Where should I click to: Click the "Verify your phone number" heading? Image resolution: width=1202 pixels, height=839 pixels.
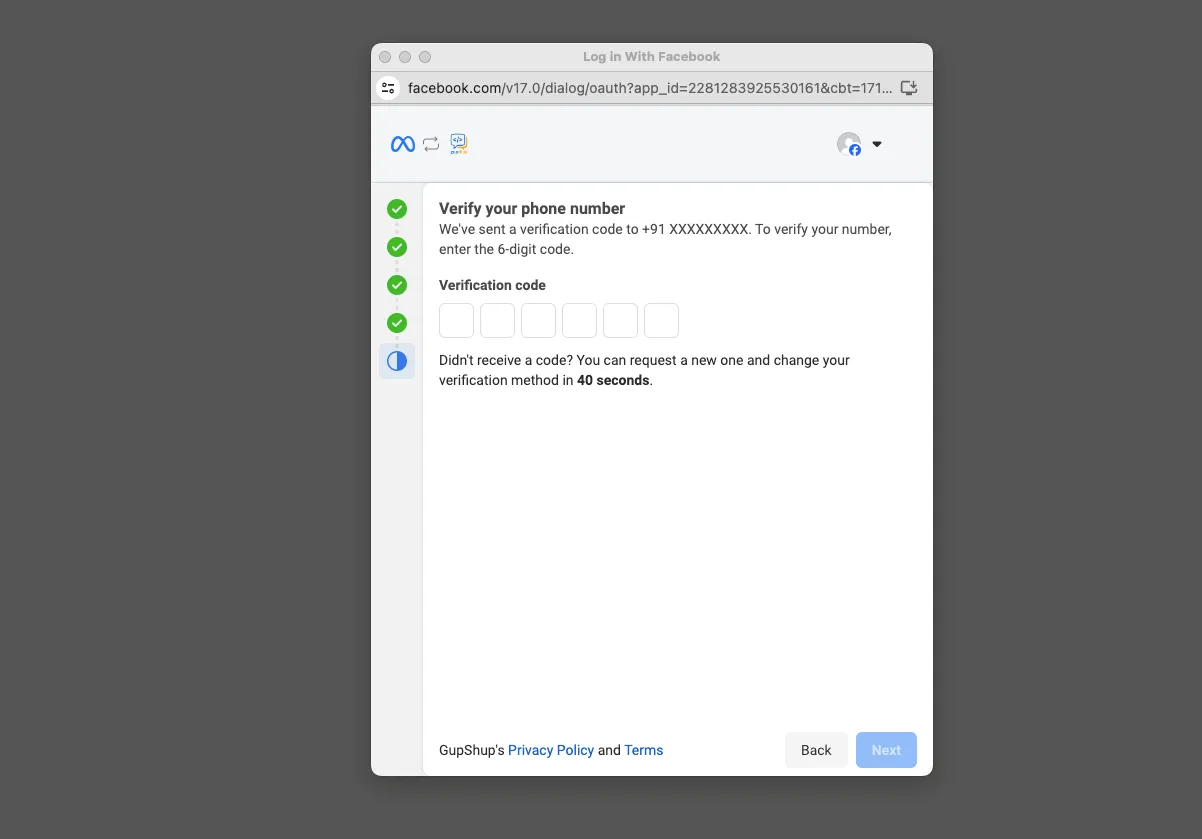[x=532, y=209]
